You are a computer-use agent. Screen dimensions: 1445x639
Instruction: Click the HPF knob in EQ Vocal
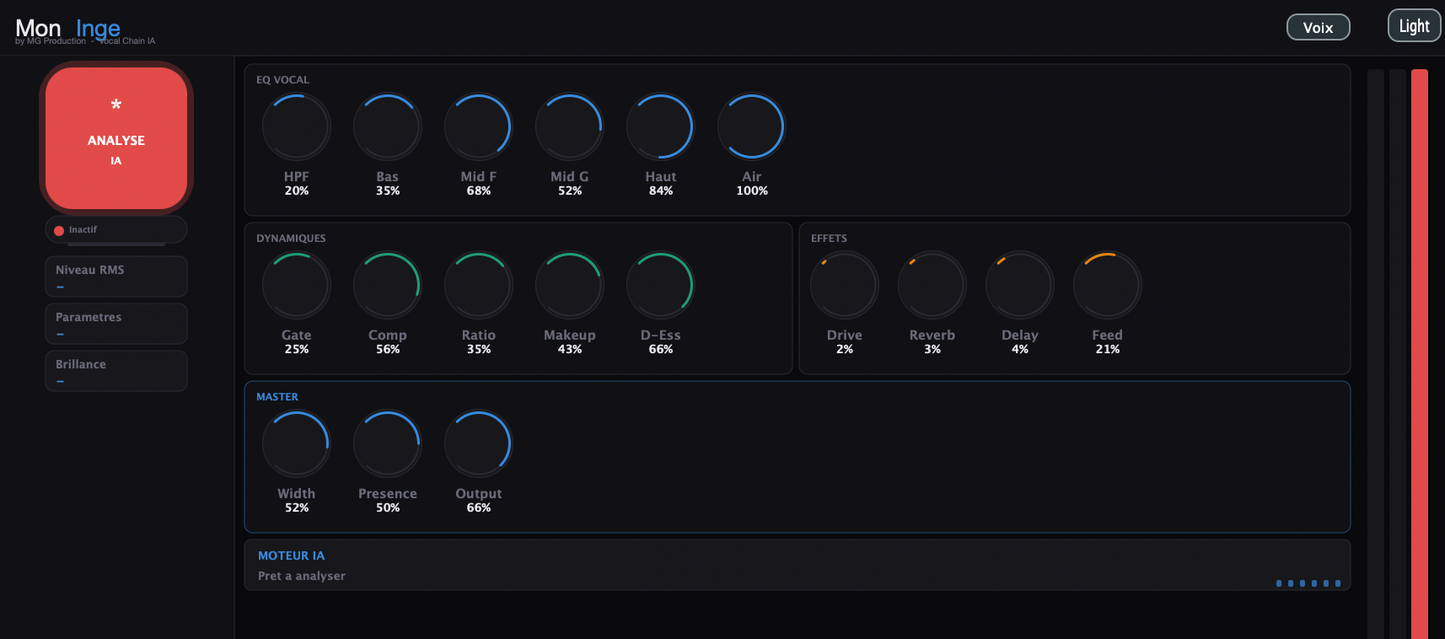[296, 127]
